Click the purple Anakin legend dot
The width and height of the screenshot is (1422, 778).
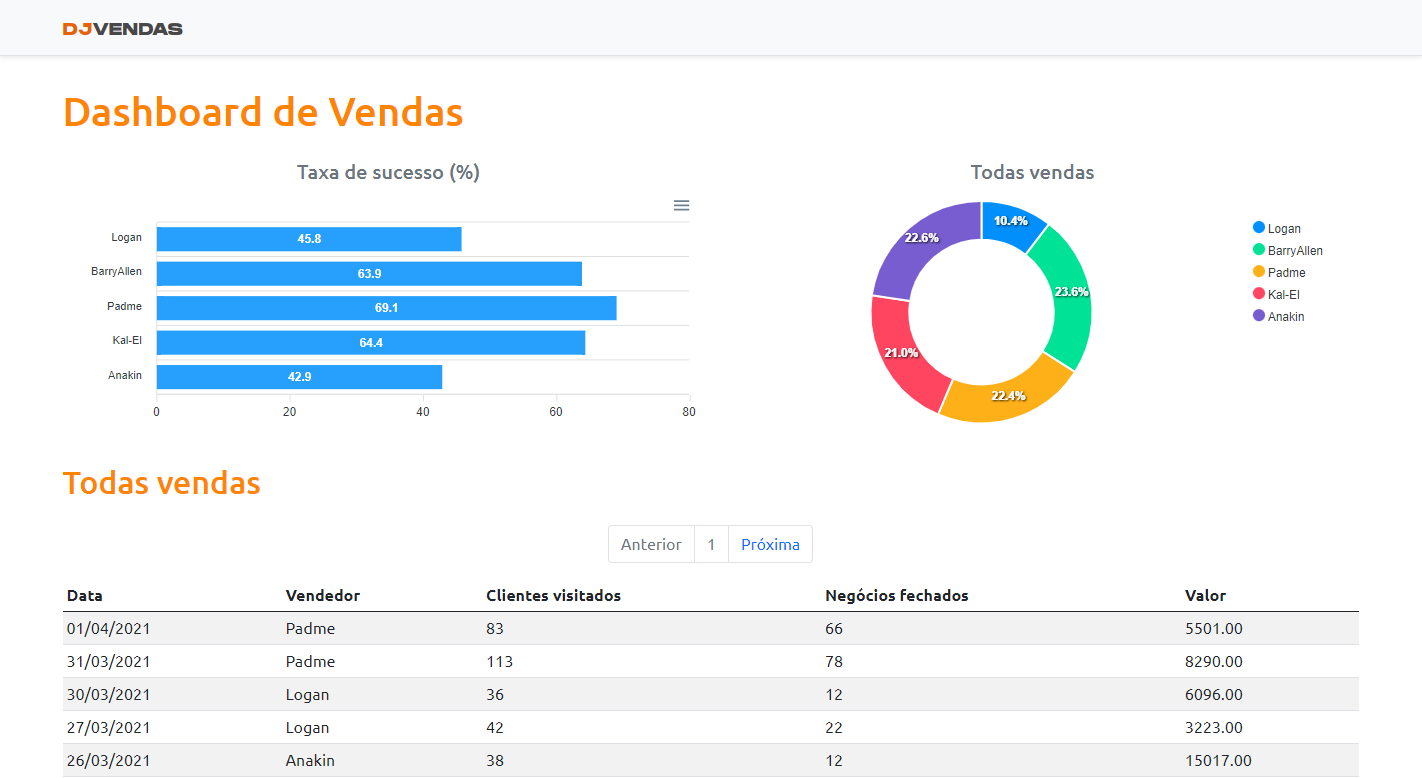(1258, 316)
